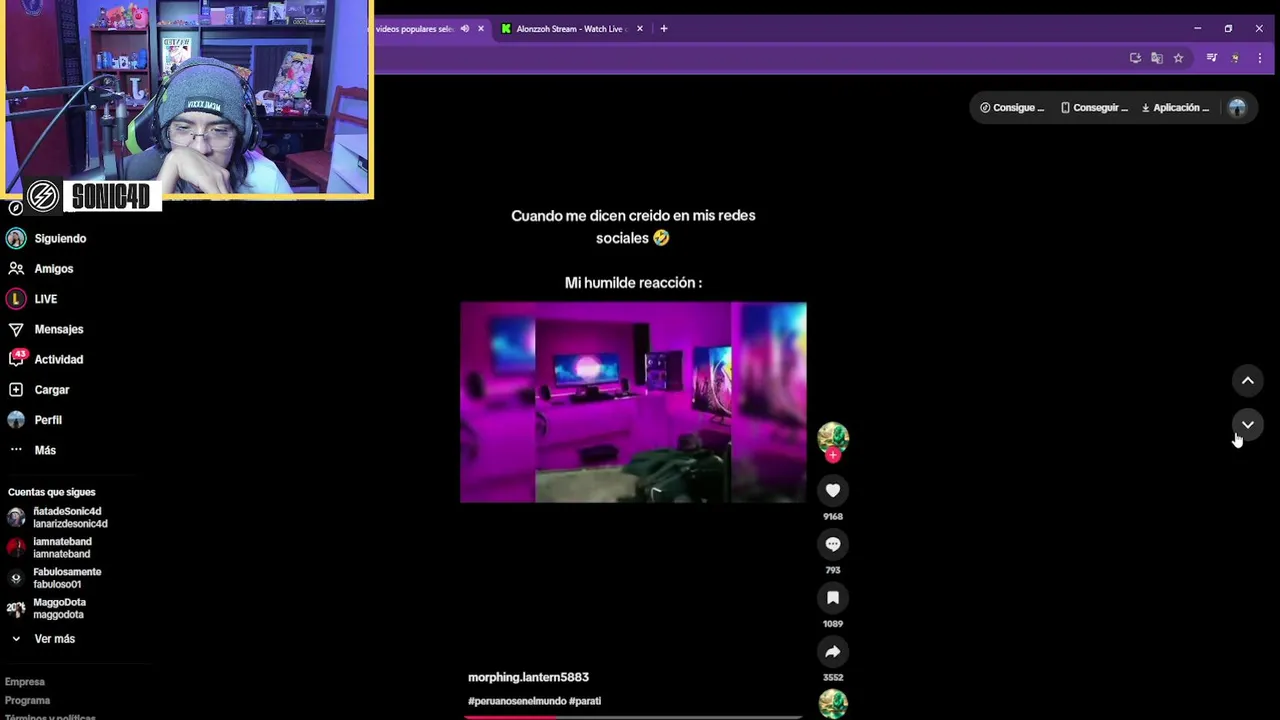This screenshot has width=1280, height=720.
Task: Close the videos populares tab
Action: 481,29
